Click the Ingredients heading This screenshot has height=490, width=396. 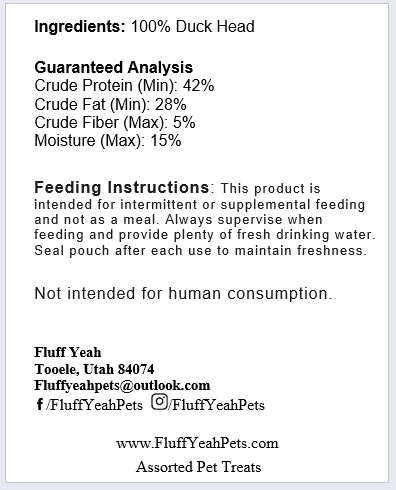pos(80,27)
